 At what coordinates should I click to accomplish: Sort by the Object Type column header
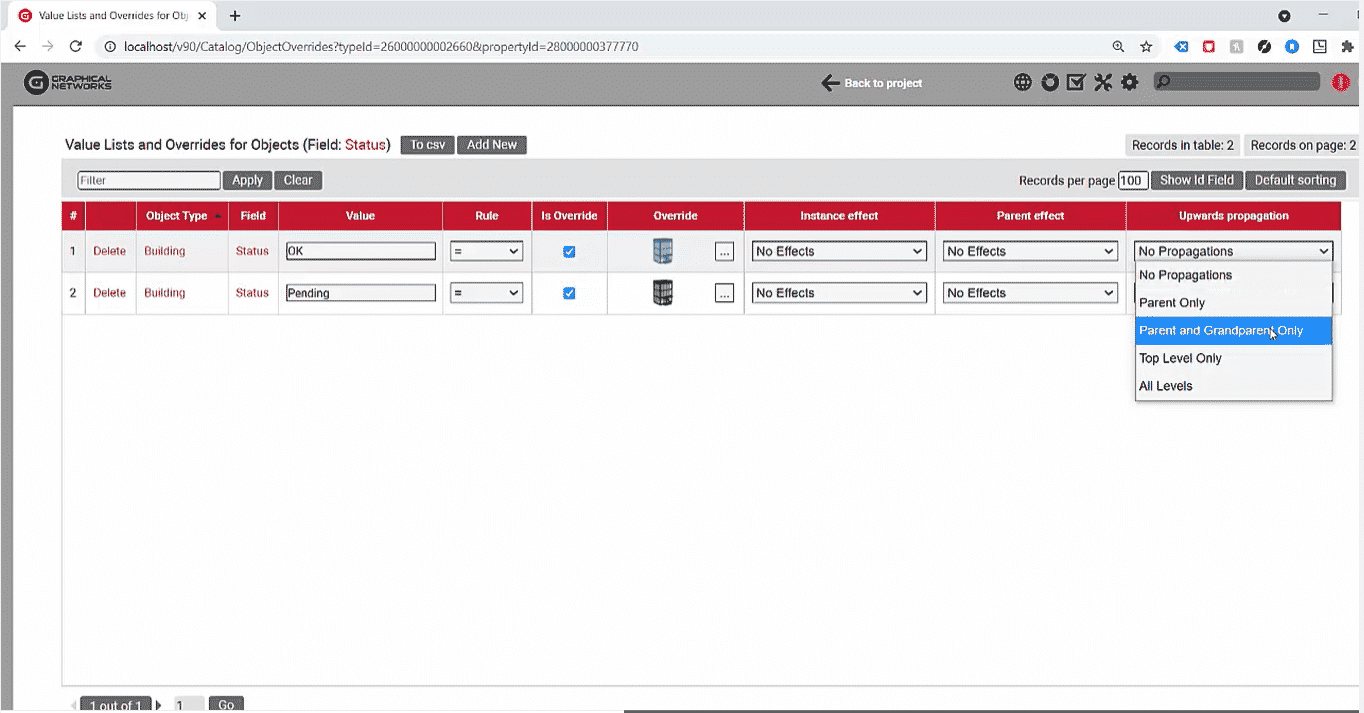pyautogui.click(x=182, y=216)
